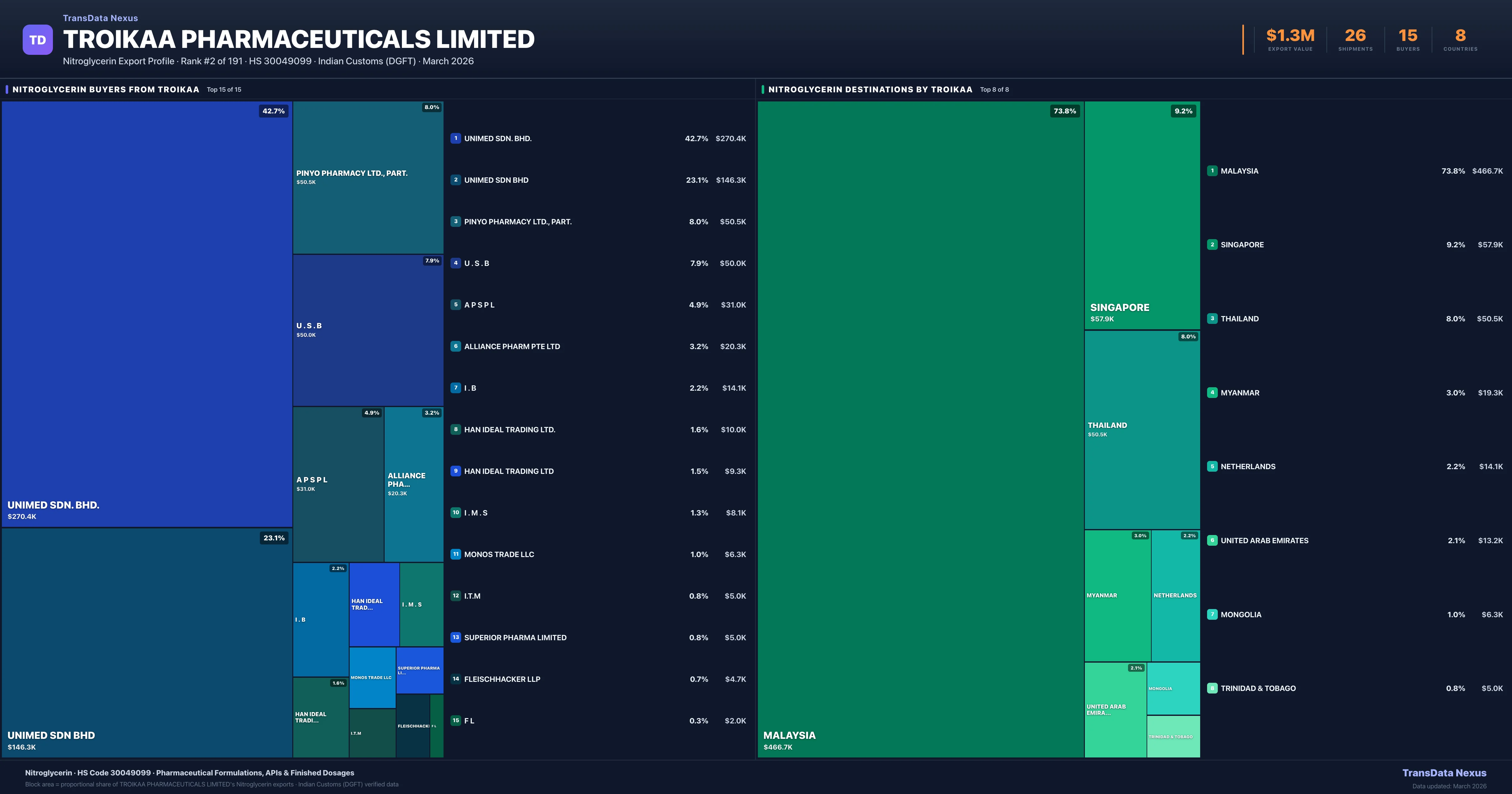The width and height of the screenshot is (1512, 794).
Task: Select rank badge 1 beside UNIMED SDN. BHD.
Action: tap(456, 139)
